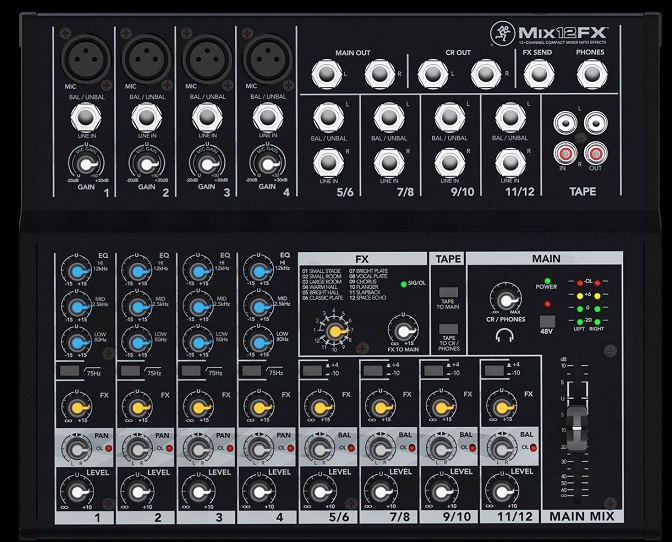672x542 pixels.
Task: Click the MAIN OUT left jack
Action: coord(325,73)
